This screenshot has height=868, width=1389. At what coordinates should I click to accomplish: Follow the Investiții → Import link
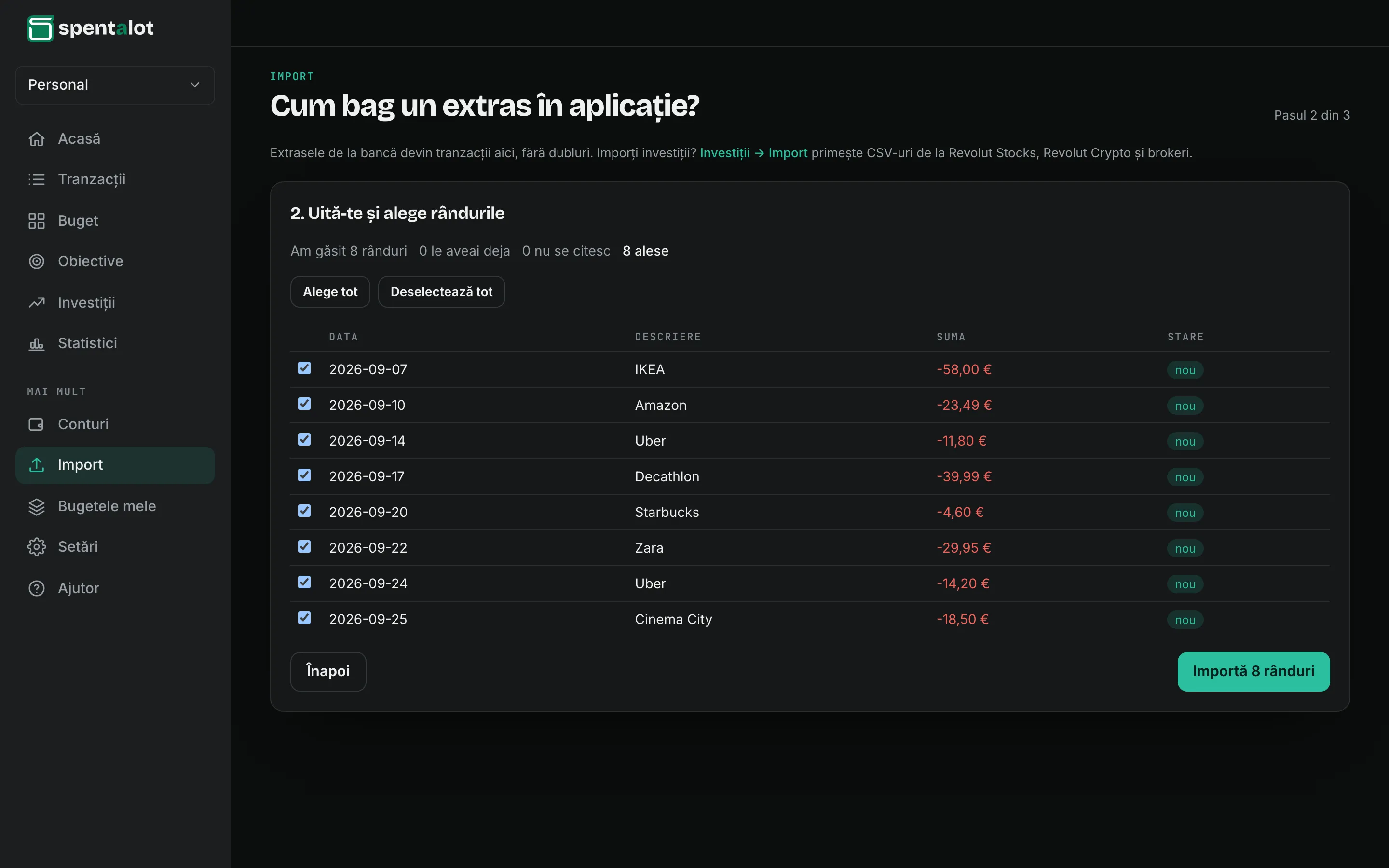754,153
